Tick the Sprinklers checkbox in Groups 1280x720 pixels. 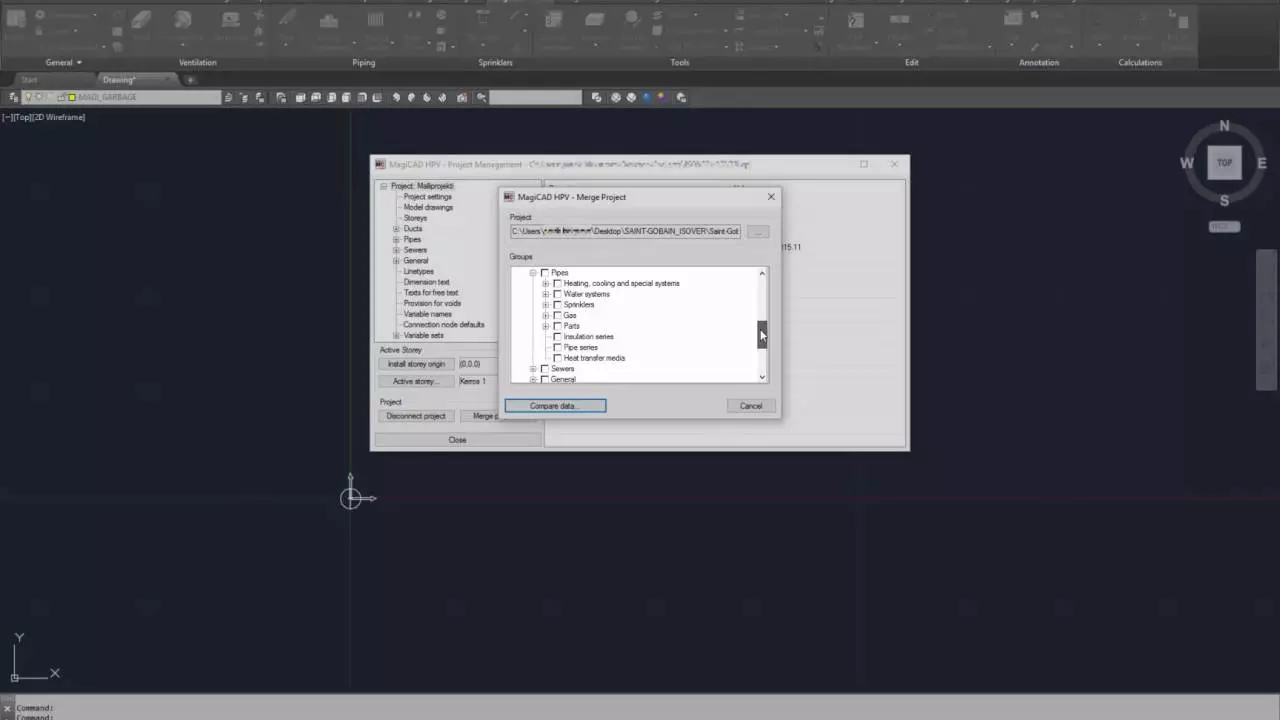point(557,305)
